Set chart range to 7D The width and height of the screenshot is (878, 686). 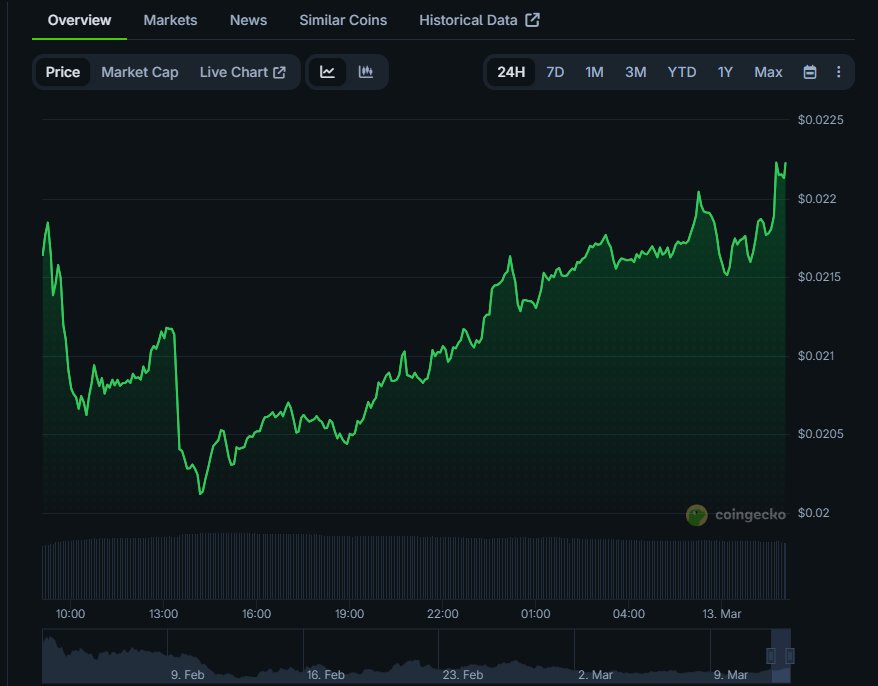tap(555, 72)
